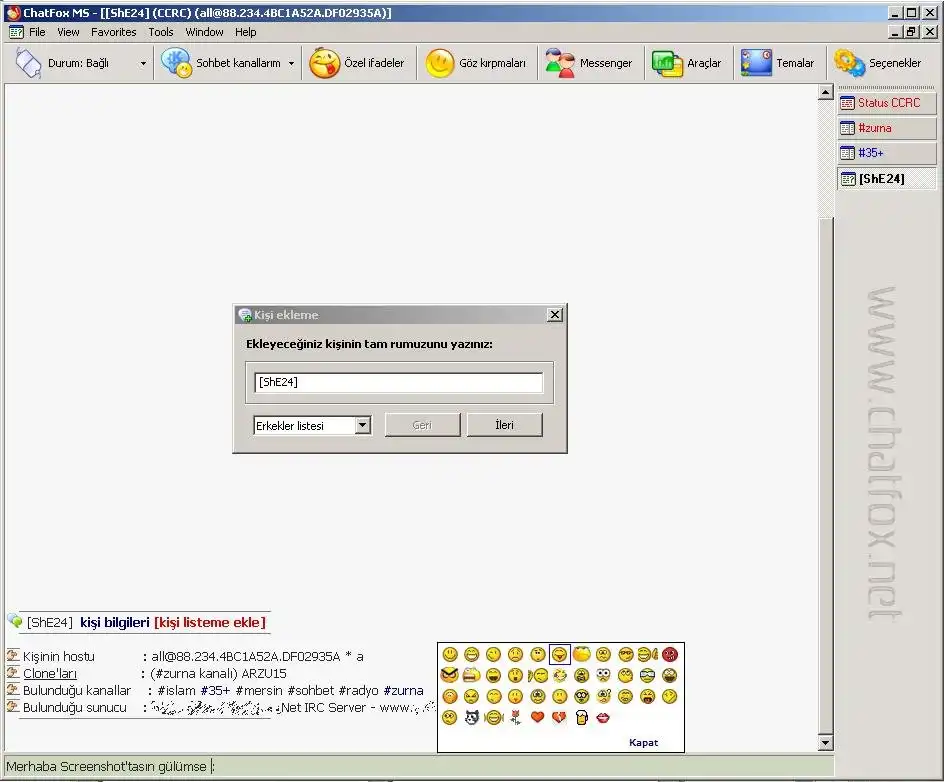Image resolution: width=944 pixels, height=782 pixels.
Task: Click the chat message input bar
Action: pyautogui.click(x=419, y=766)
